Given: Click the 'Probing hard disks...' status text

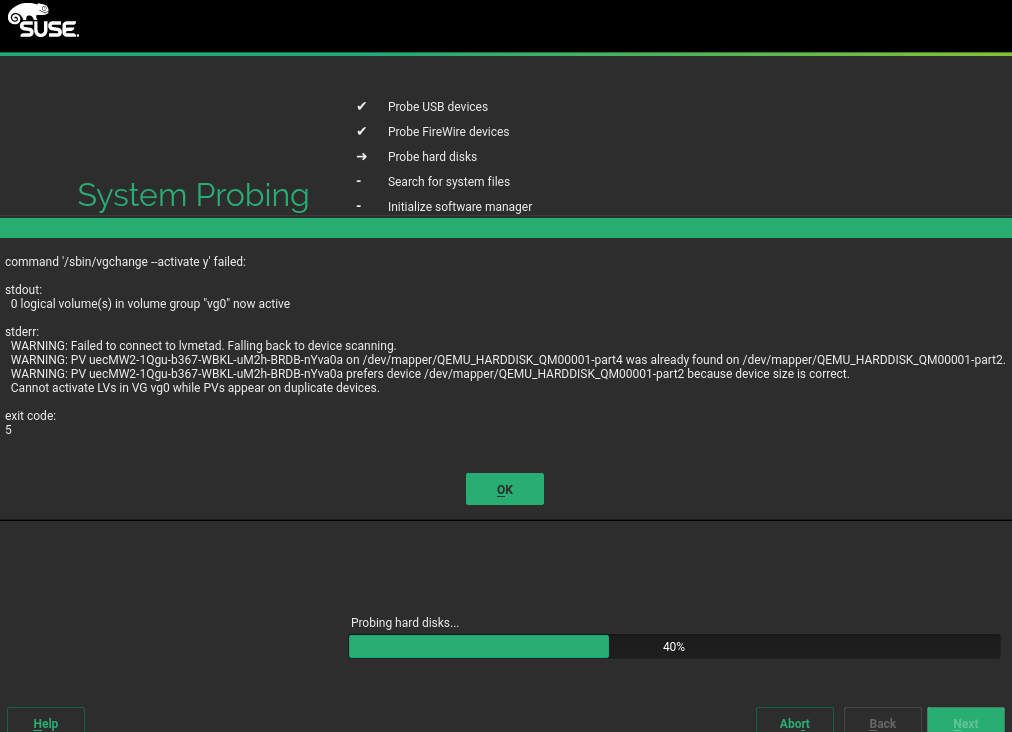Looking at the screenshot, I should click(405, 623).
